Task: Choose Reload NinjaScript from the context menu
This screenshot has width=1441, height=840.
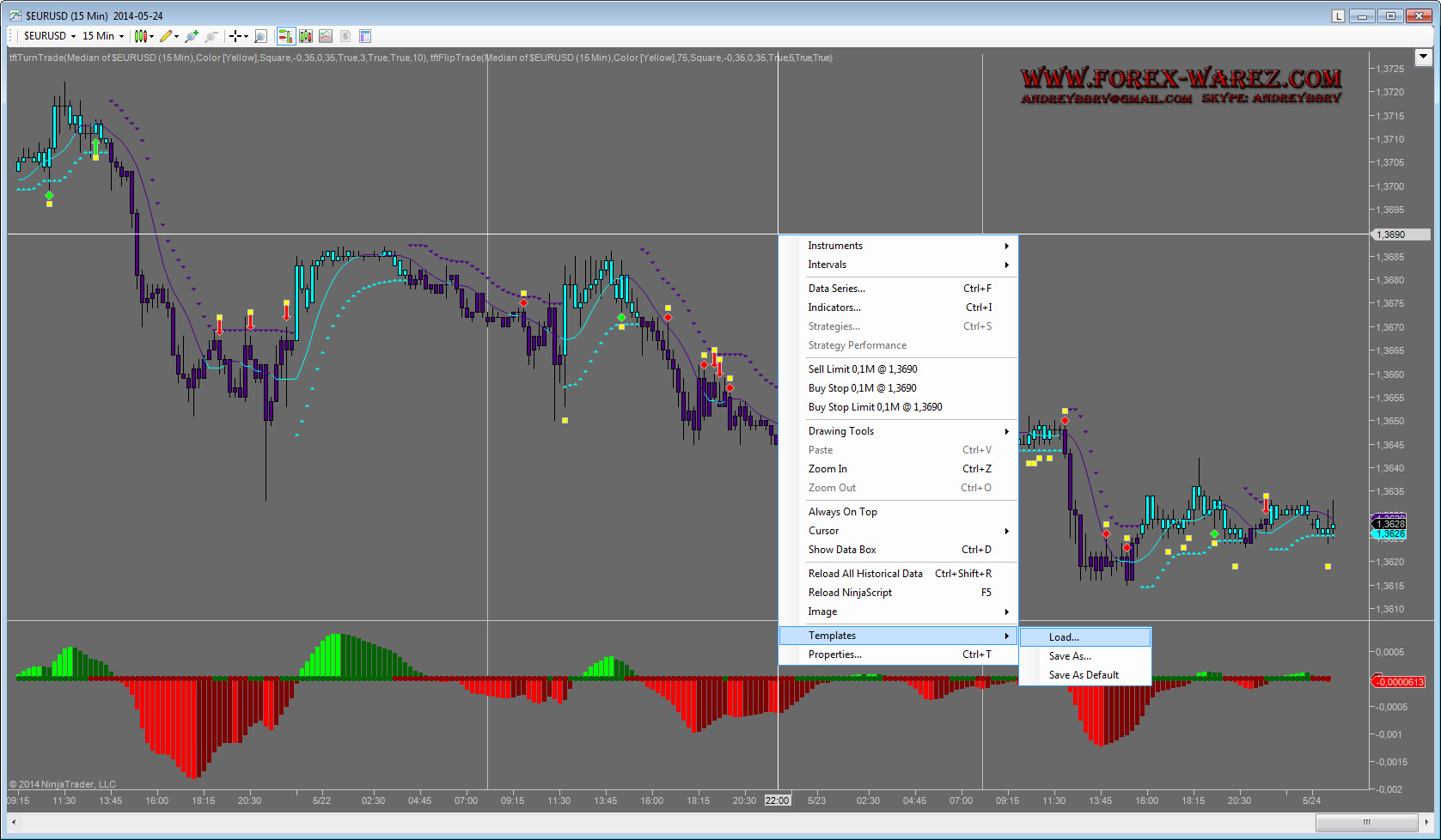Action: [850, 593]
